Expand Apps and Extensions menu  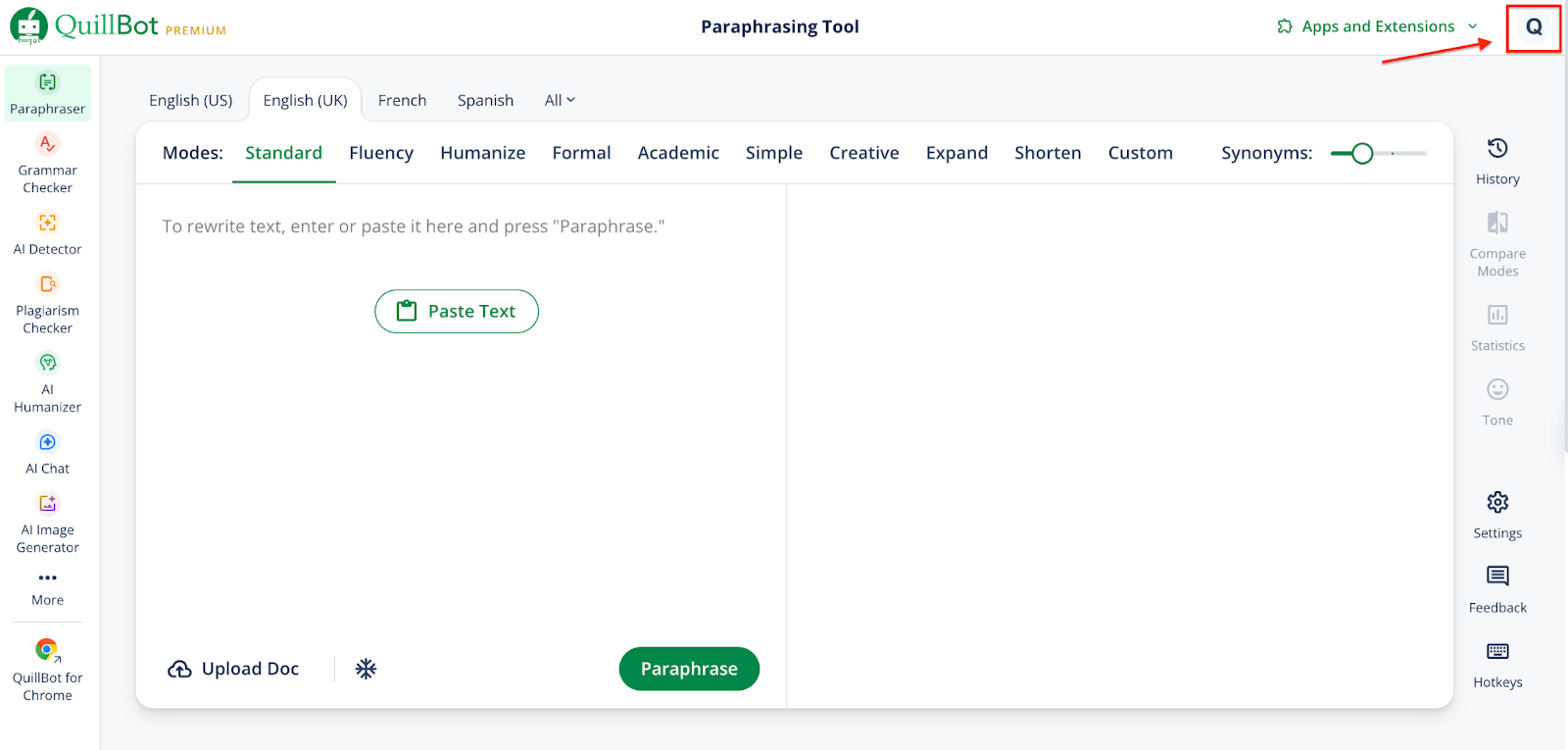tap(1377, 26)
